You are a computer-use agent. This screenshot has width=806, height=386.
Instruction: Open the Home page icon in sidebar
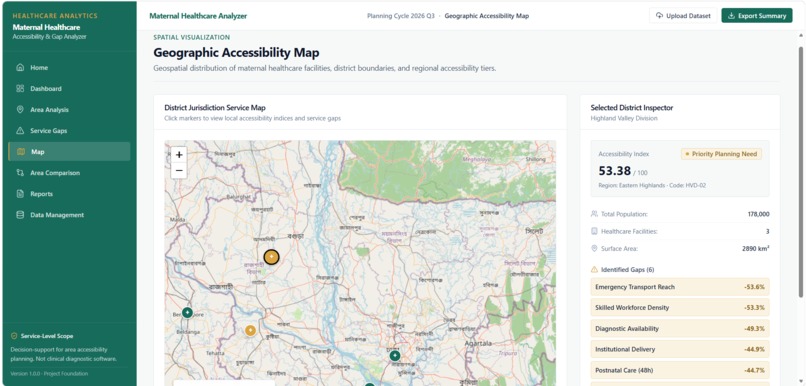(20, 67)
